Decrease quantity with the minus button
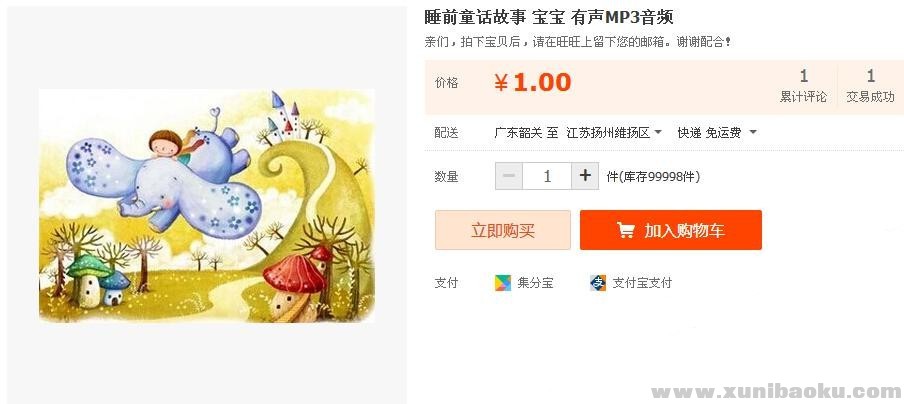 click(509, 176)
